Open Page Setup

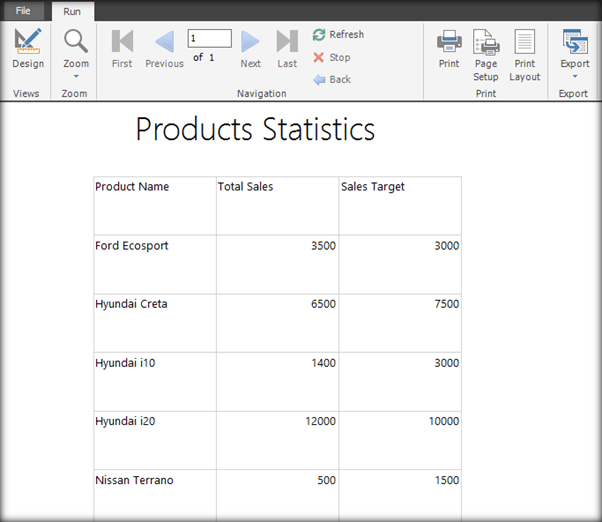(x=486, y=55)
